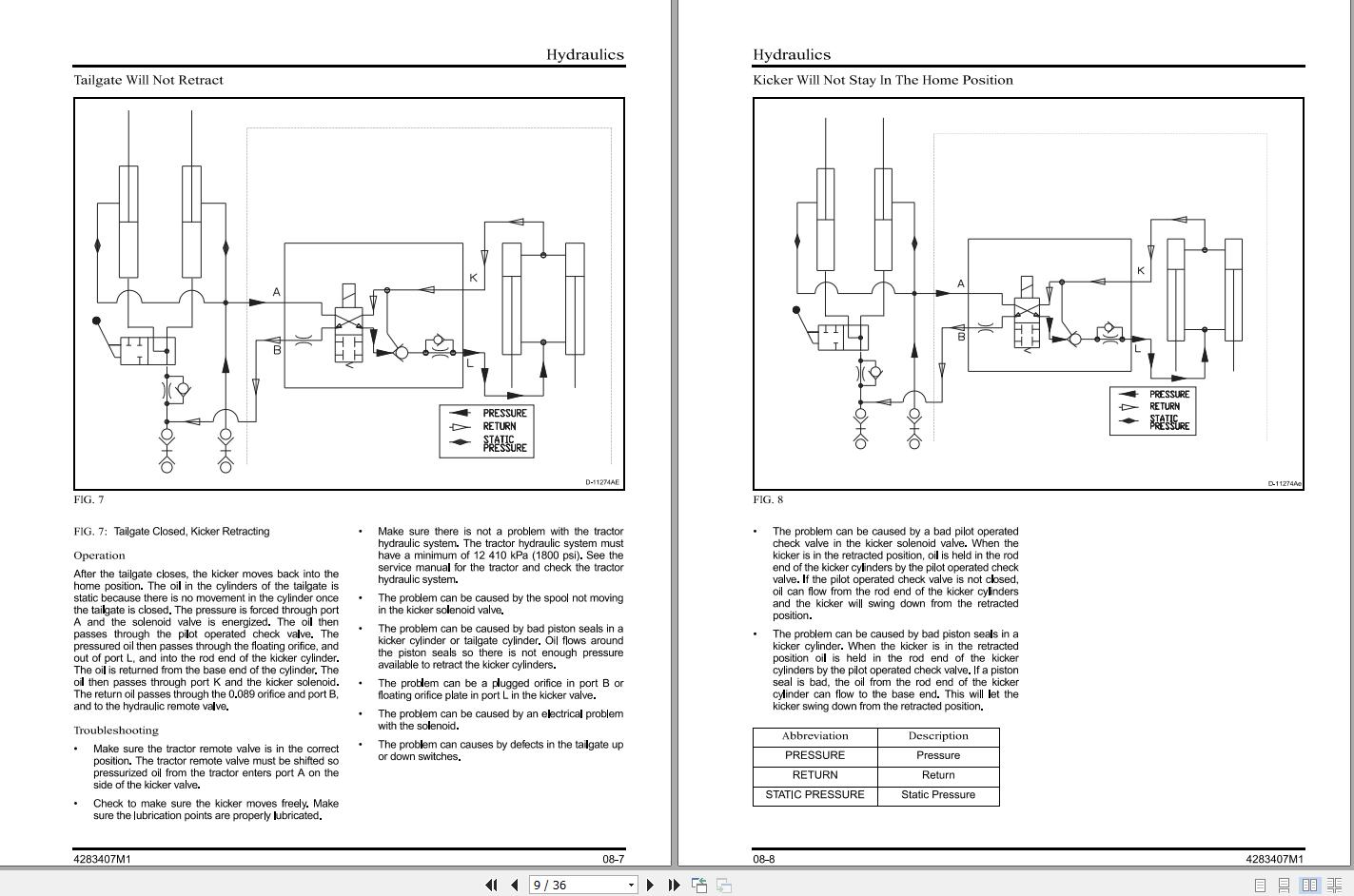Click the 'FIG. 8' label under right diagram

click(x=768, y=499)
